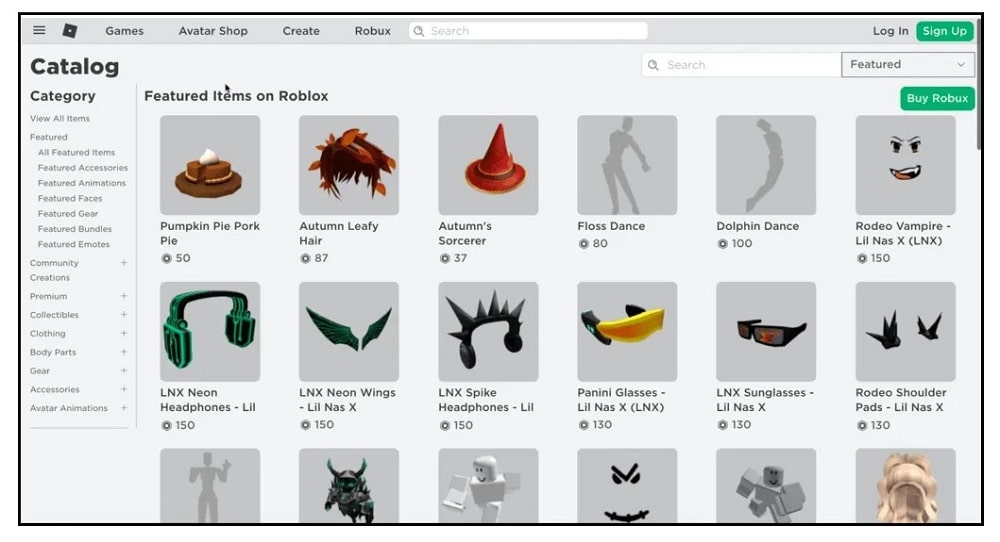Open the Featured sort dropdown
Viewport: 1000px width, 542px height.
tap(908, 64)
